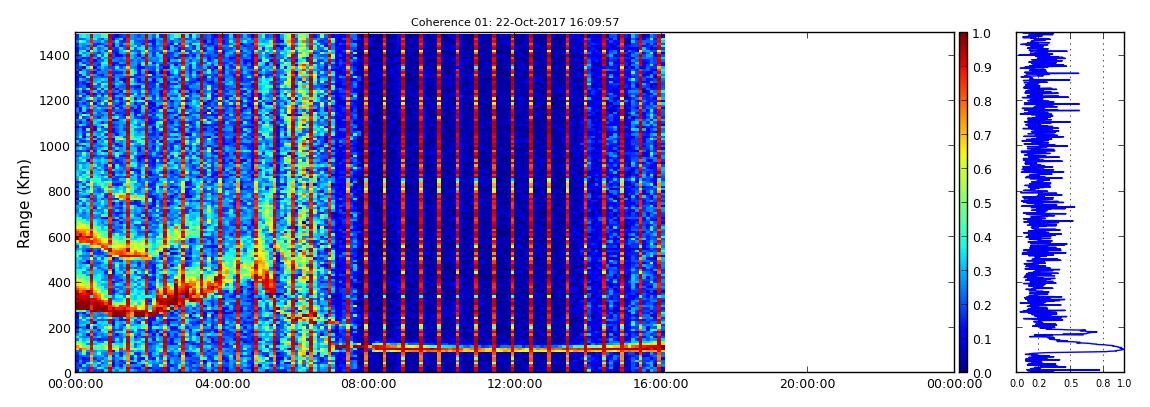The width and height of the screenshot is (1150, 407).
Task: Click the 0.8 label under the profile plot
Action: click(x=1103, y=384)
